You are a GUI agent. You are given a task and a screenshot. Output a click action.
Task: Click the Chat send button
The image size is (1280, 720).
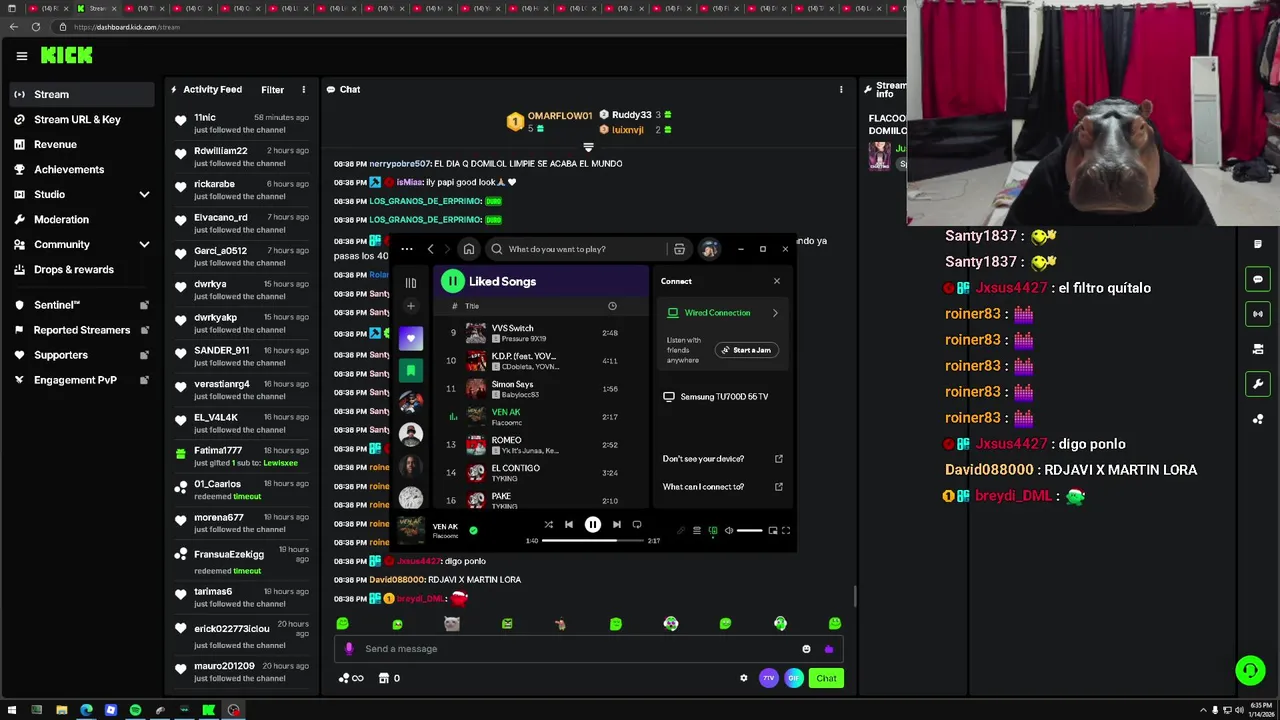point(826,678)
